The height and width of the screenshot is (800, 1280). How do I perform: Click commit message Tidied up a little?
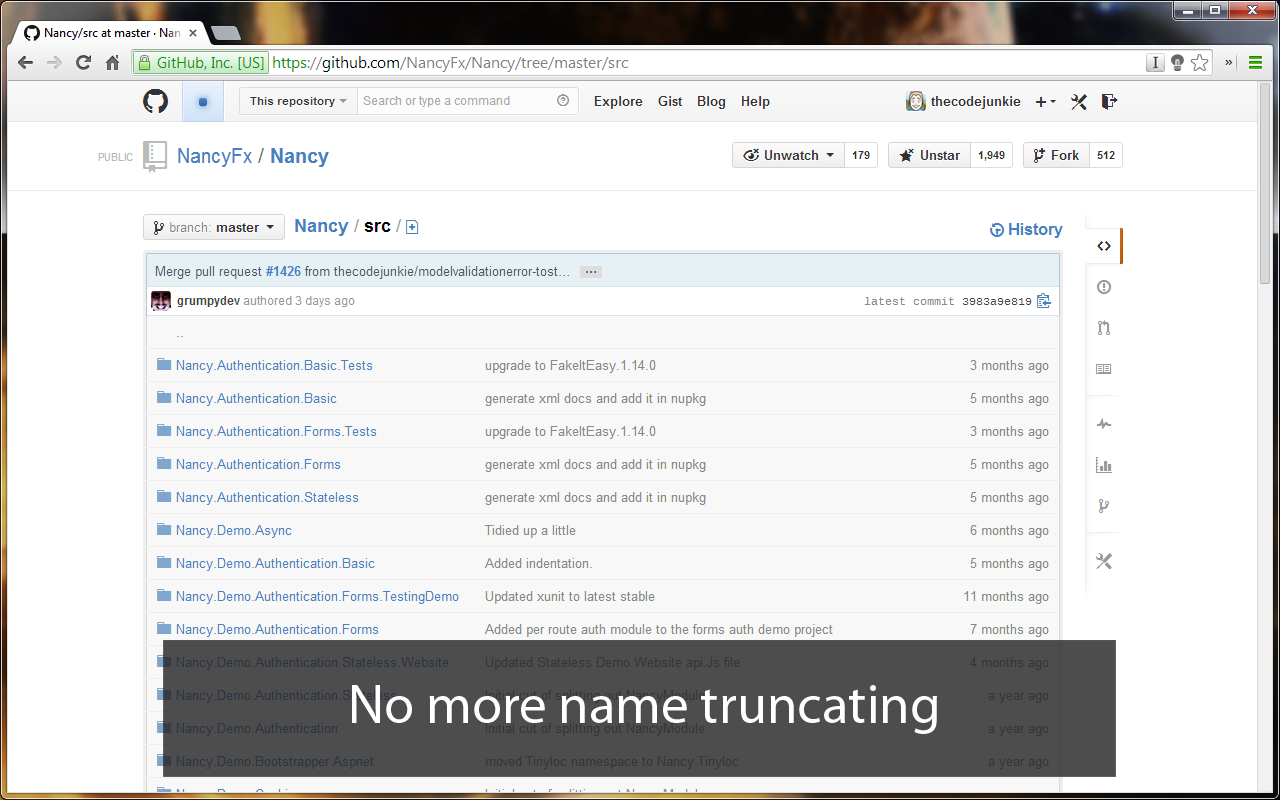[x=530, y=530]
